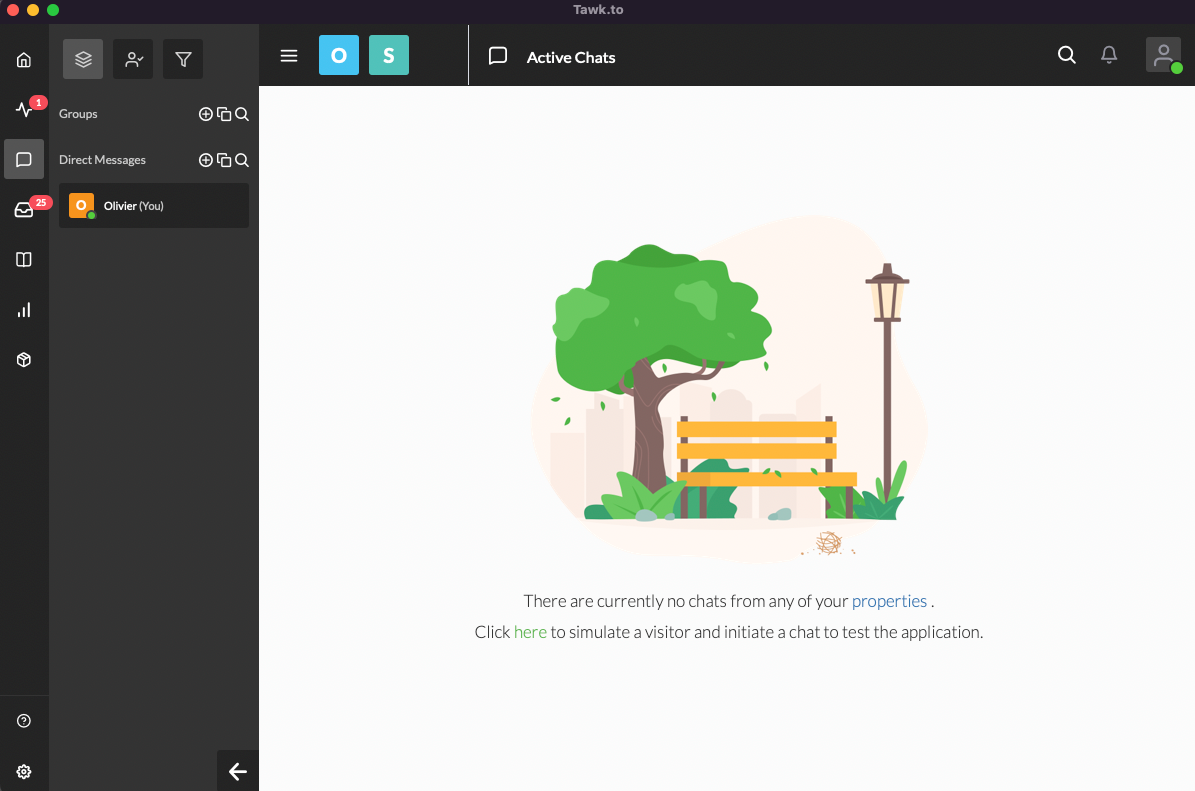The height and width of the screenshot is (791, 1195).
Task: Click the Direct Messages section label
Action: [x=102, y=160]
